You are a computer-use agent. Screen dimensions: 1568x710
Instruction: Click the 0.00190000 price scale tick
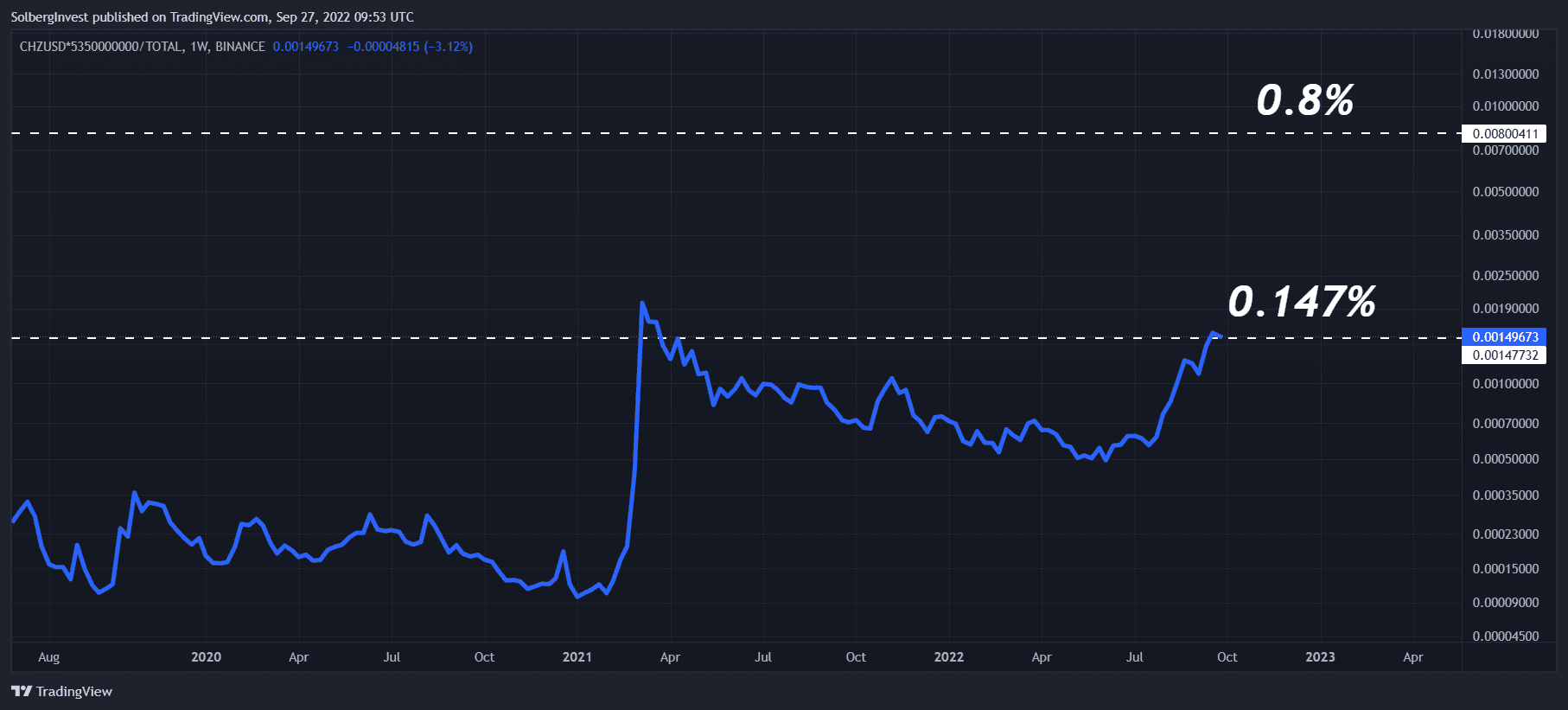pyautogui.click(x=1506, y=309)
